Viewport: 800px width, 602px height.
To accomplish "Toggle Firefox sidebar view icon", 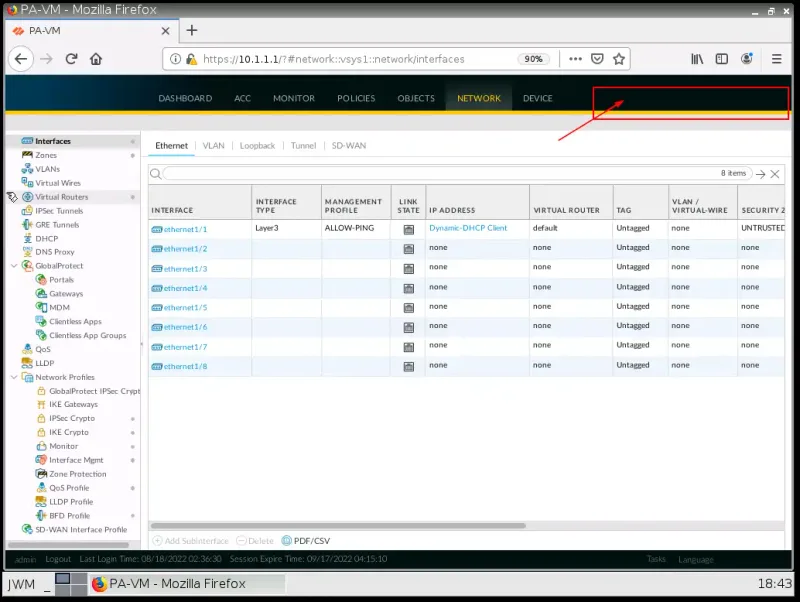I will 721,59.
